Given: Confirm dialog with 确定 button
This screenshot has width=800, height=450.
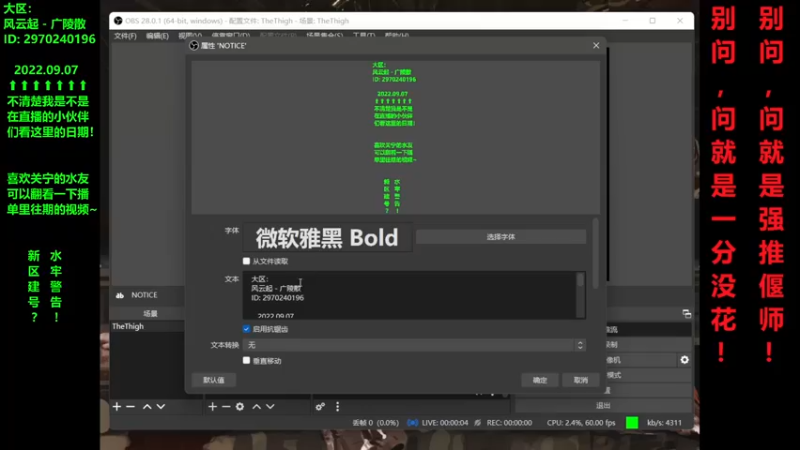Looking at the screenshot, I should point(540,380).
